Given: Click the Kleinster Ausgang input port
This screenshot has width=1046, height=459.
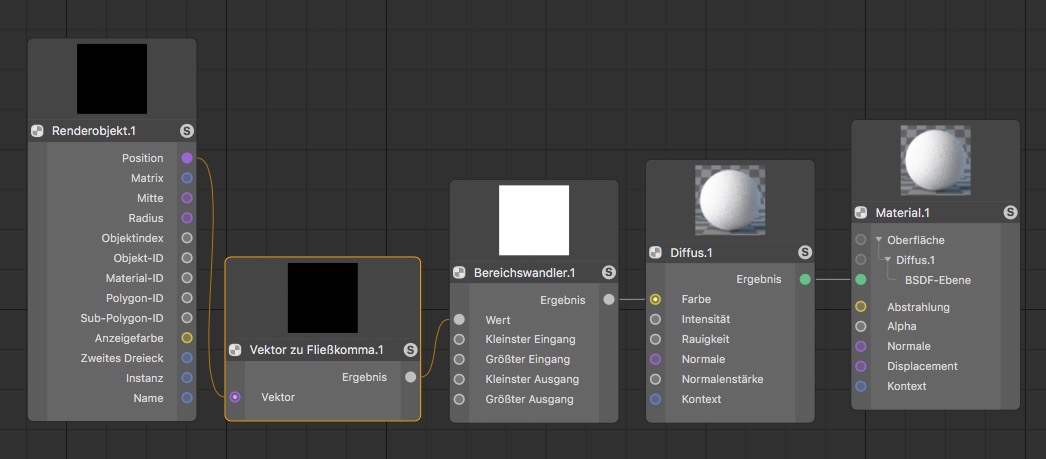Looking at the screenshot, I should [459, 380].
